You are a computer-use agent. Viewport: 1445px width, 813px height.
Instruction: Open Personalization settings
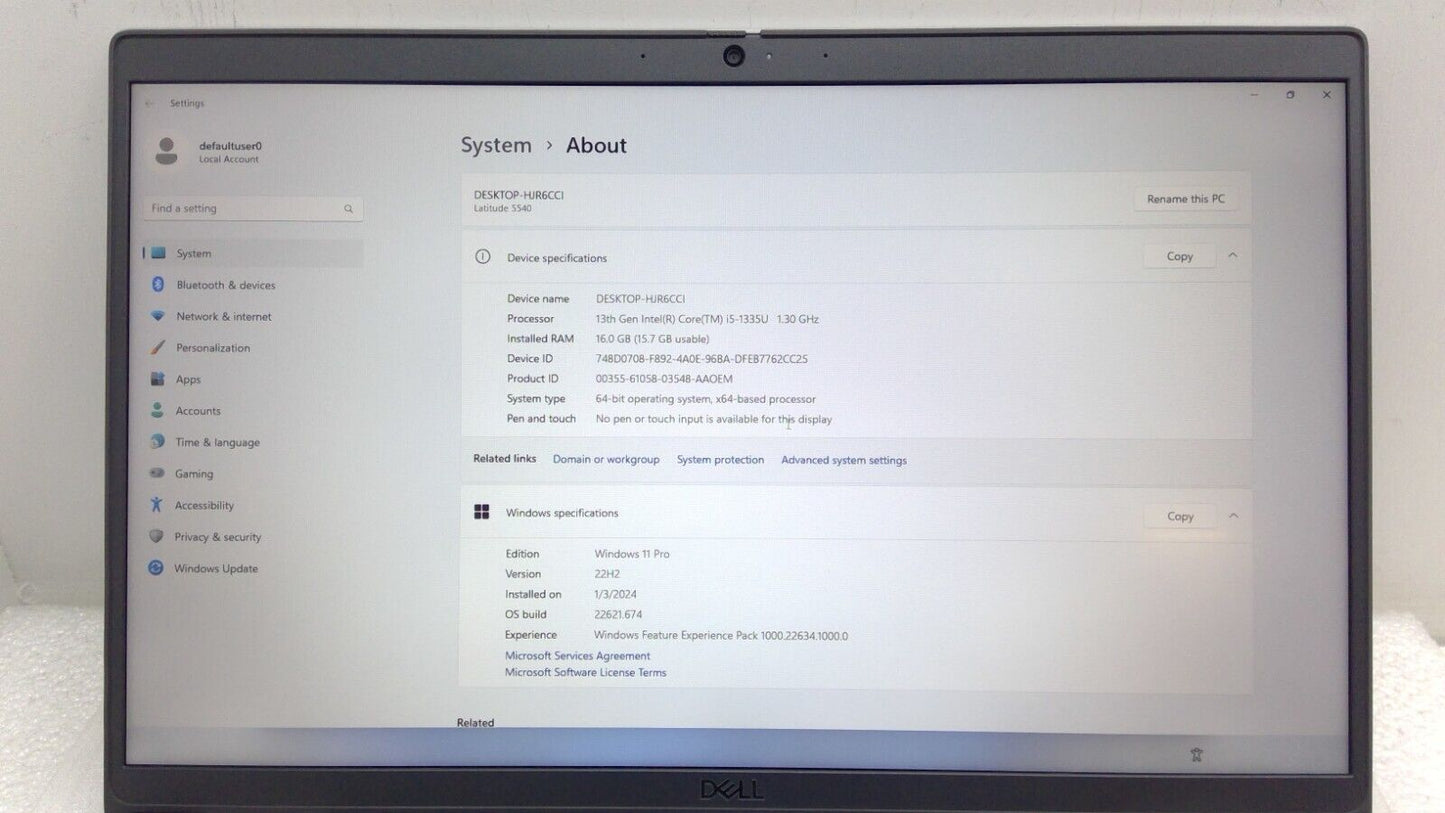pyautogui.click(x=253, y=348)
